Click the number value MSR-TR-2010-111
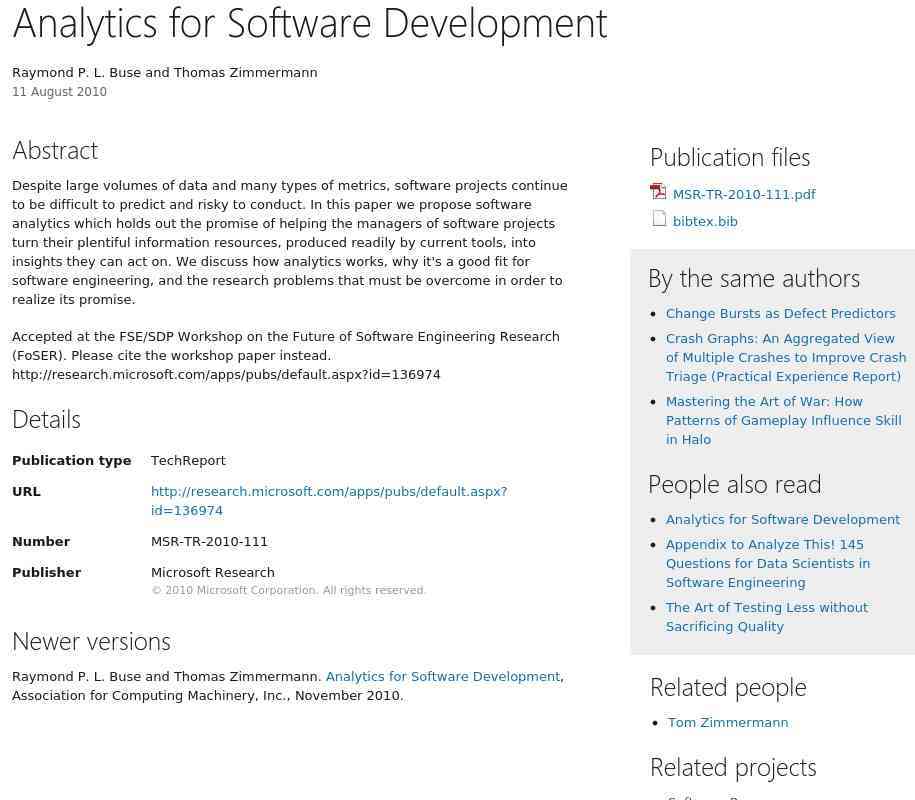 [x=209, y=542]
